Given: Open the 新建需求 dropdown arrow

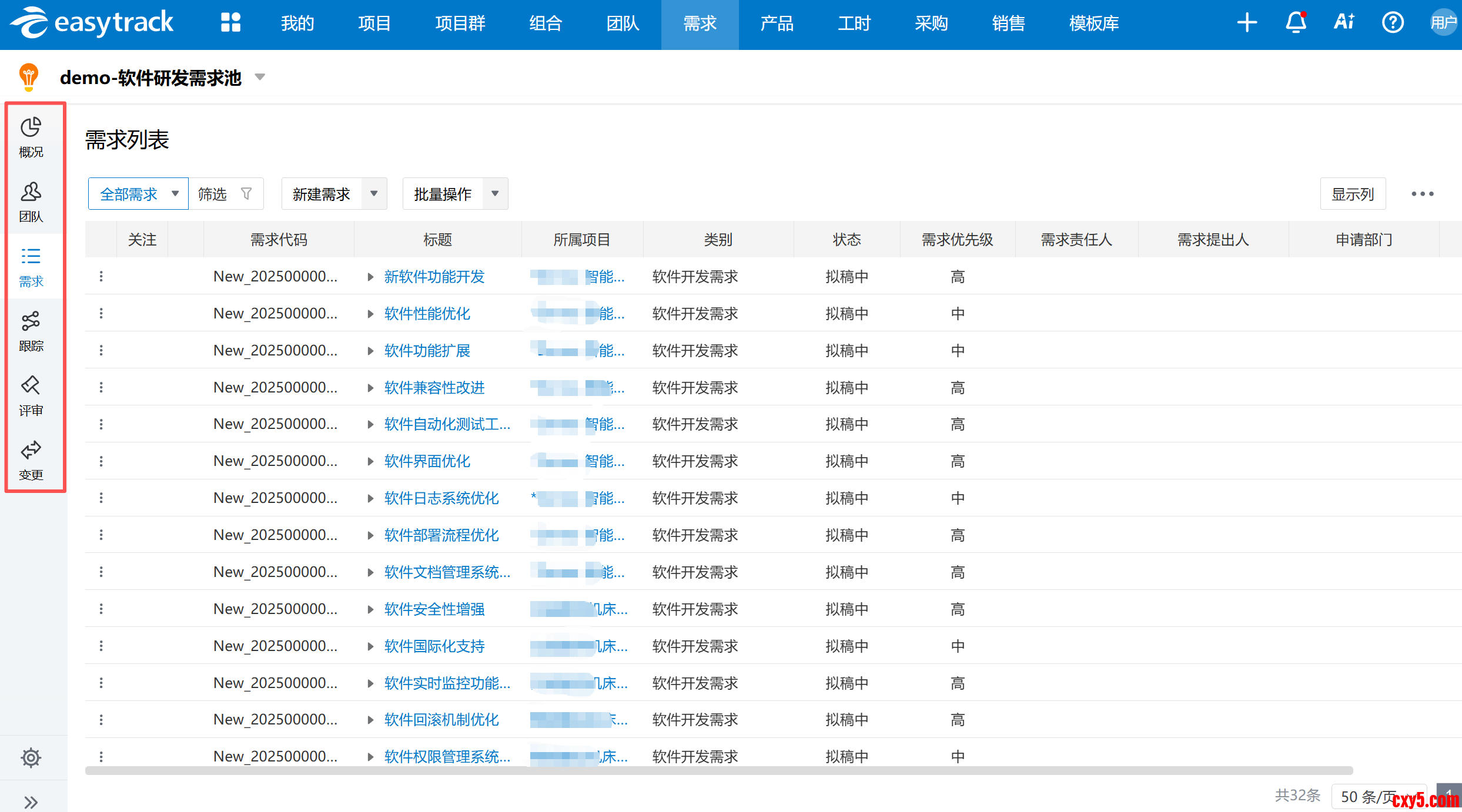Looking at the screenshot, I should click(x=374, y=194).
